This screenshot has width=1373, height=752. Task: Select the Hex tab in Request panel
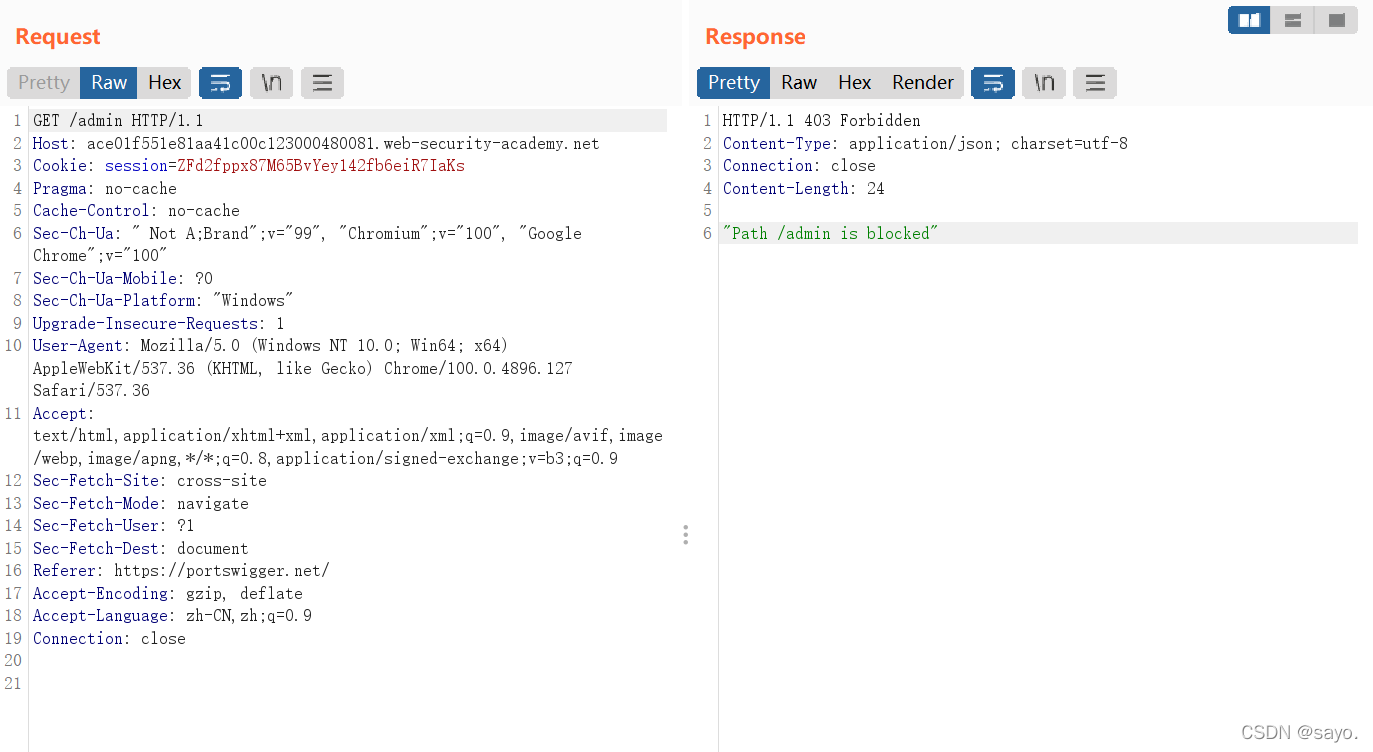165,83
